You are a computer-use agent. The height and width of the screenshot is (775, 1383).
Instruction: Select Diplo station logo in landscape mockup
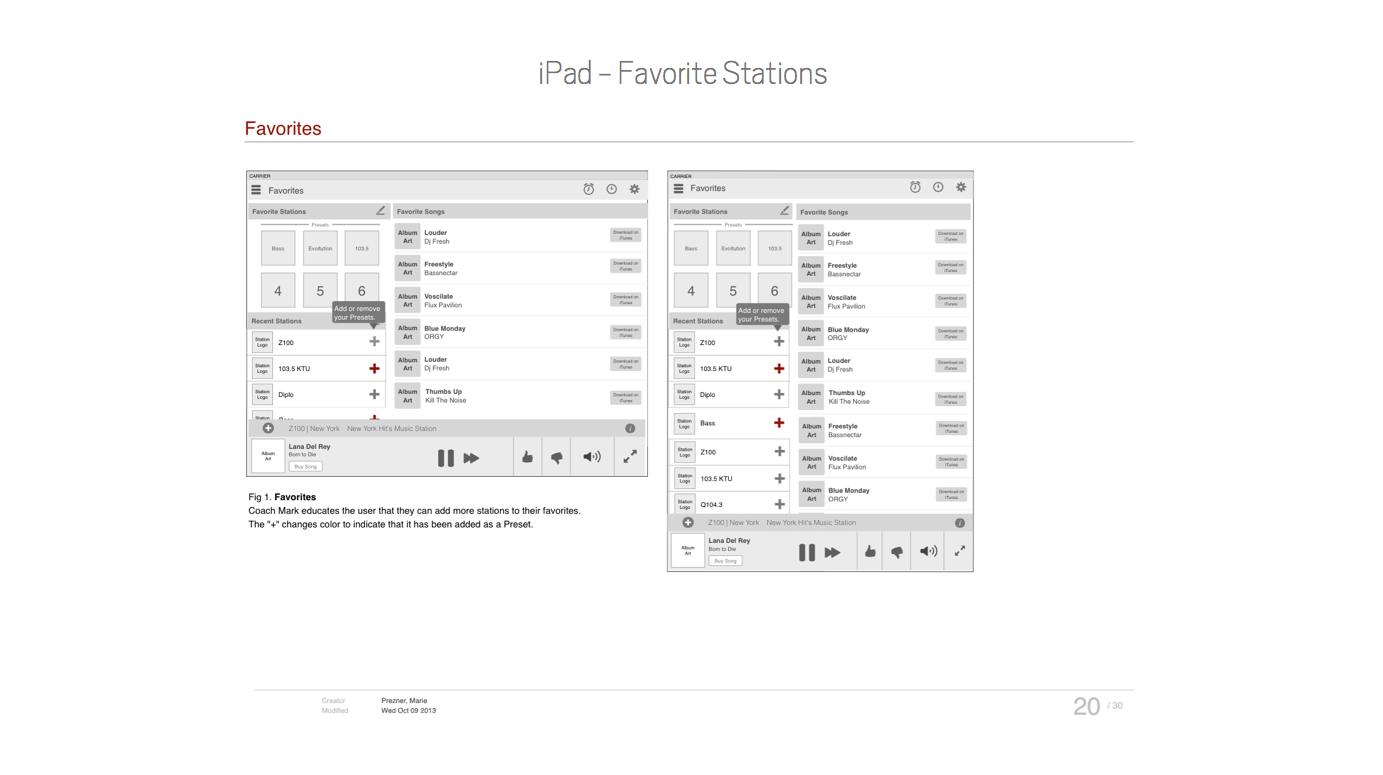[262, 394]
